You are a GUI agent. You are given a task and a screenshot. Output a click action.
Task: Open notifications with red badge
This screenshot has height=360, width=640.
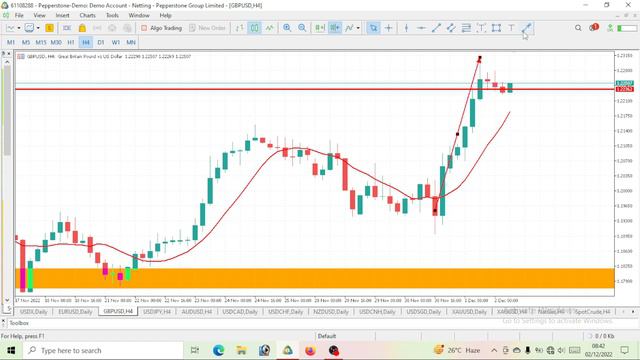(x=594, y=27)
